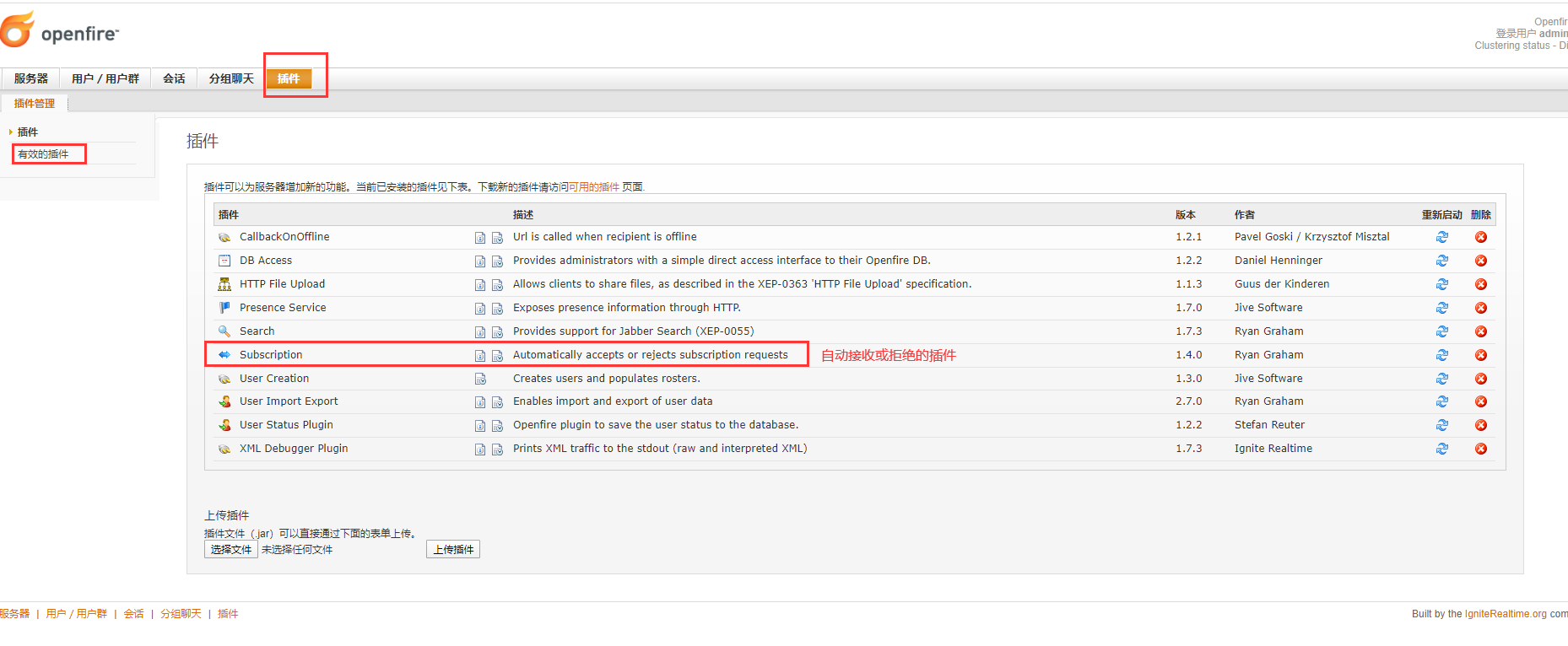Delete the User Creation plugin
The width and height of the screenshot is (1568, 646).
point(1480,379)
